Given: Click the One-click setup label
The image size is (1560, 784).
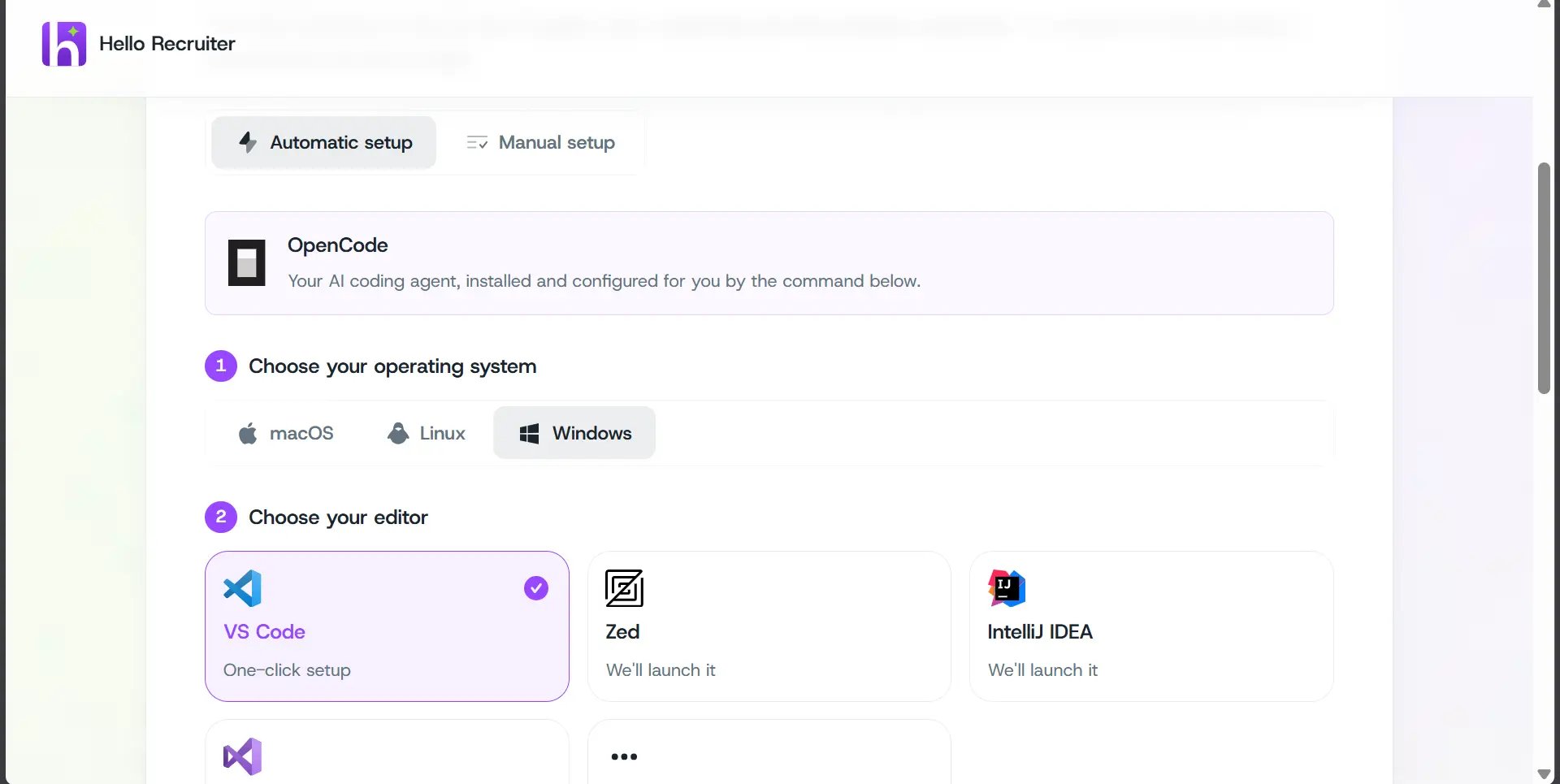Looking at the screenshot, I should 287,670.
